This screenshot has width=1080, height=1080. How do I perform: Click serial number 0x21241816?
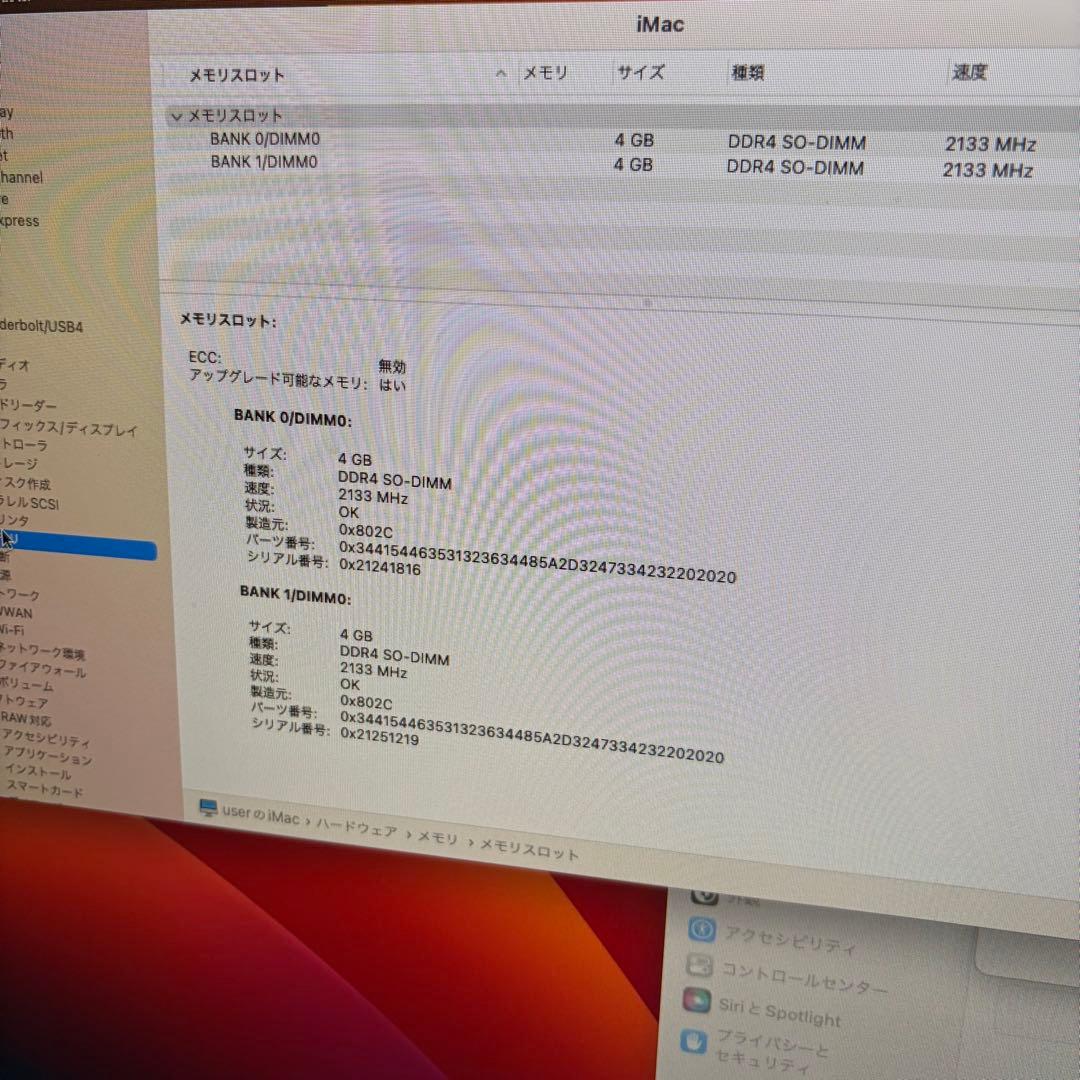coord(380,567)
